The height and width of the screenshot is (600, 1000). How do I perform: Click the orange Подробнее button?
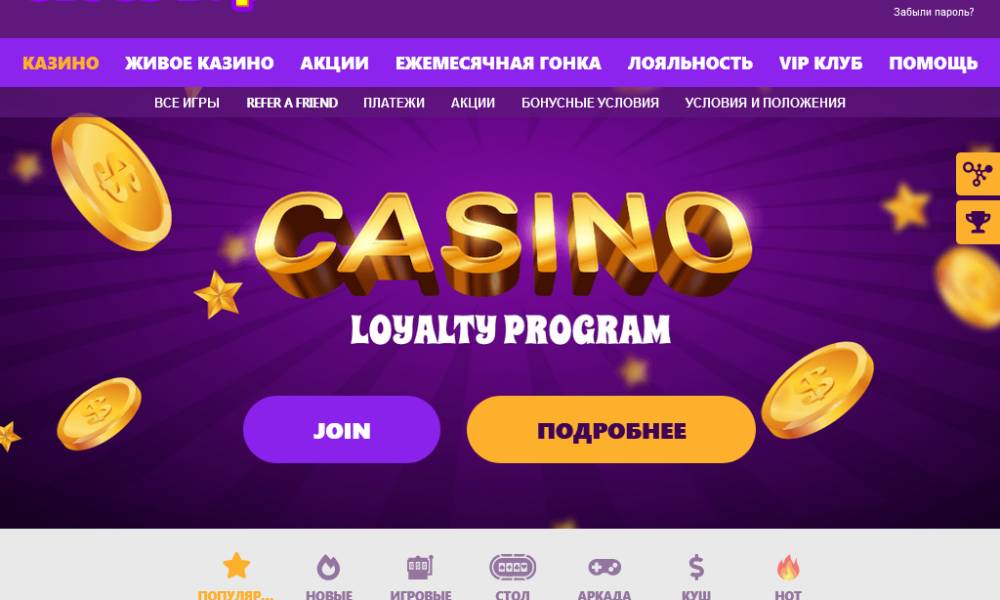(x=611, y=430)
